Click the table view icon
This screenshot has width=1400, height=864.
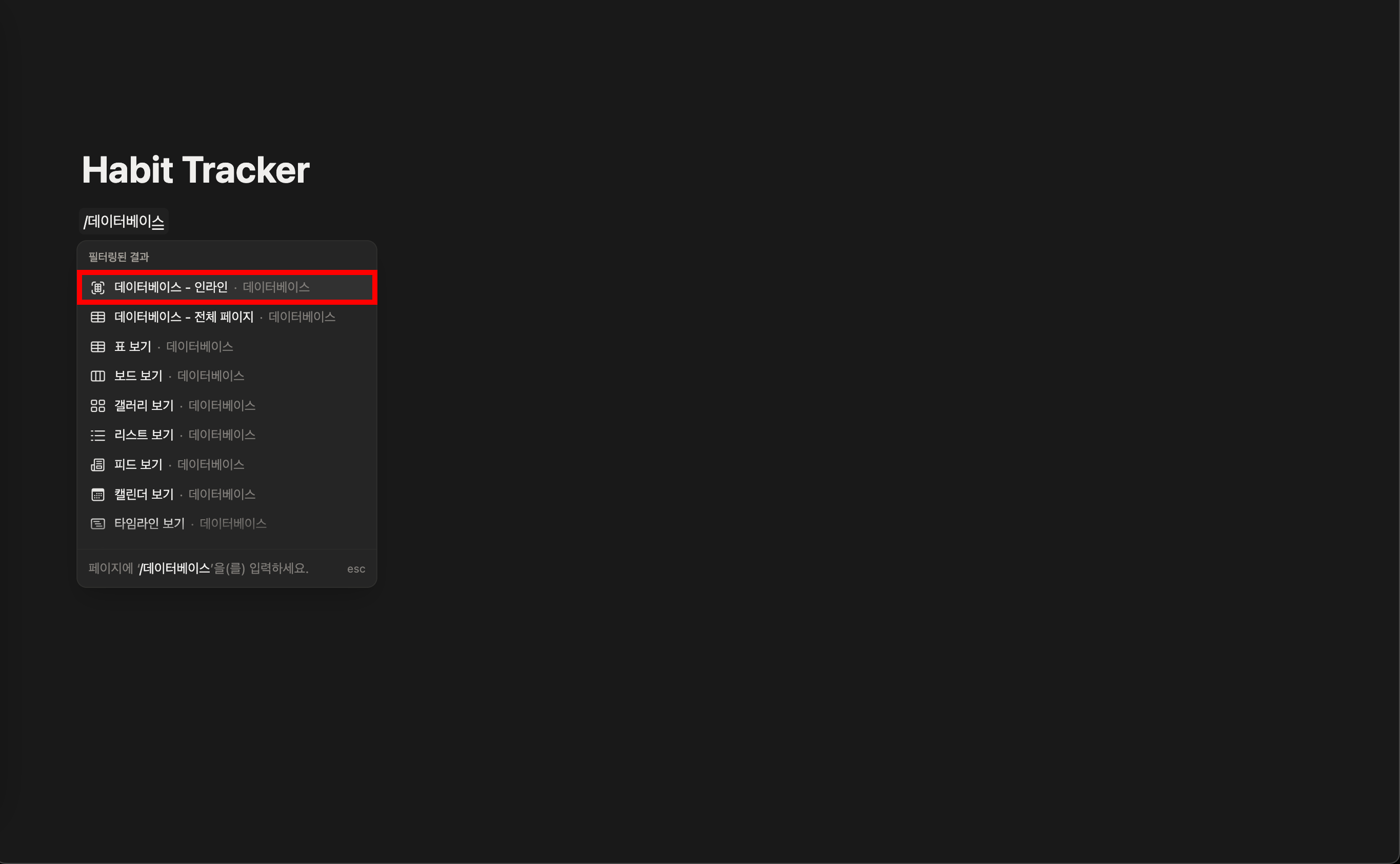click(97, 347)
